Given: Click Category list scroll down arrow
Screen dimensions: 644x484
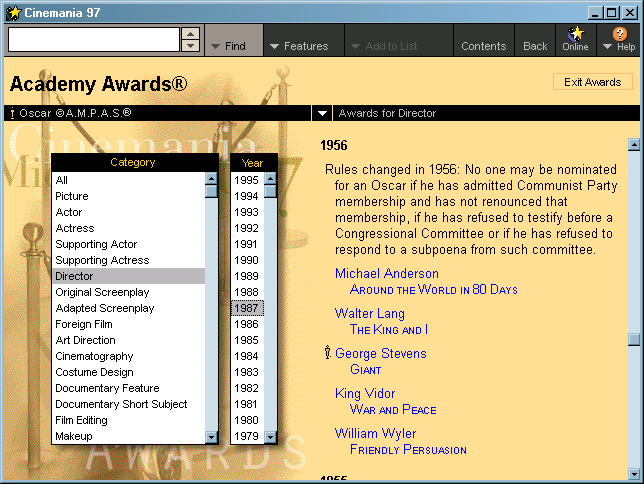Looking at the screenshot, I should coord(211,437).
